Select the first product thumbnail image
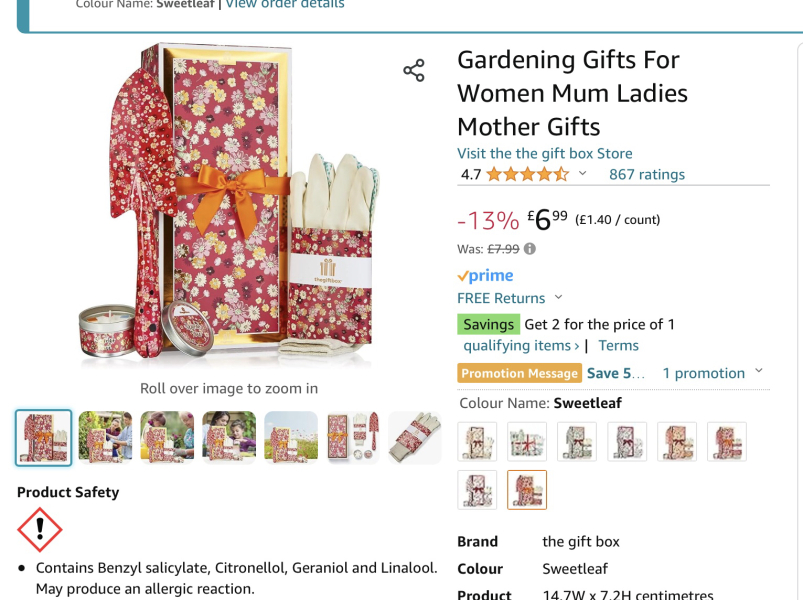This screenshot has height=600, width=803. [44, 438]
